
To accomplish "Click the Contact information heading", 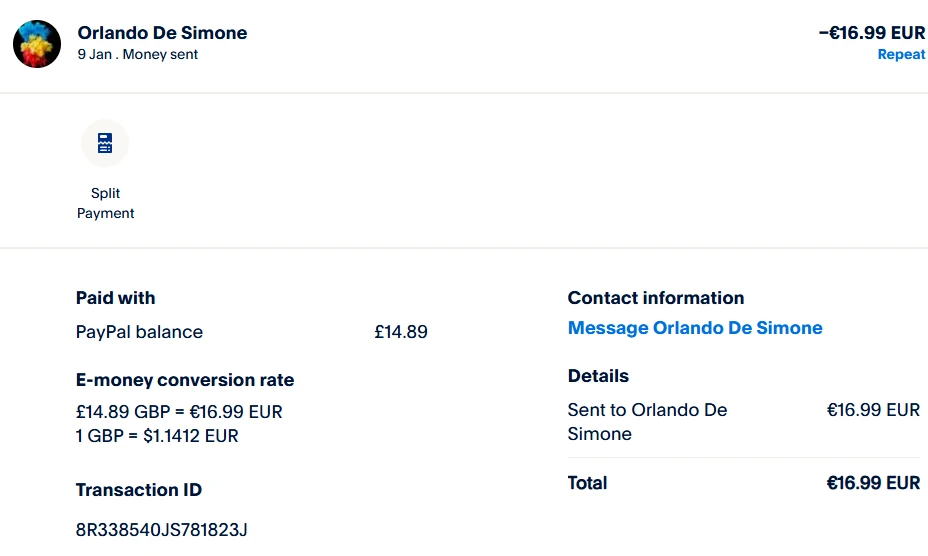I will [x=656, y=298].
